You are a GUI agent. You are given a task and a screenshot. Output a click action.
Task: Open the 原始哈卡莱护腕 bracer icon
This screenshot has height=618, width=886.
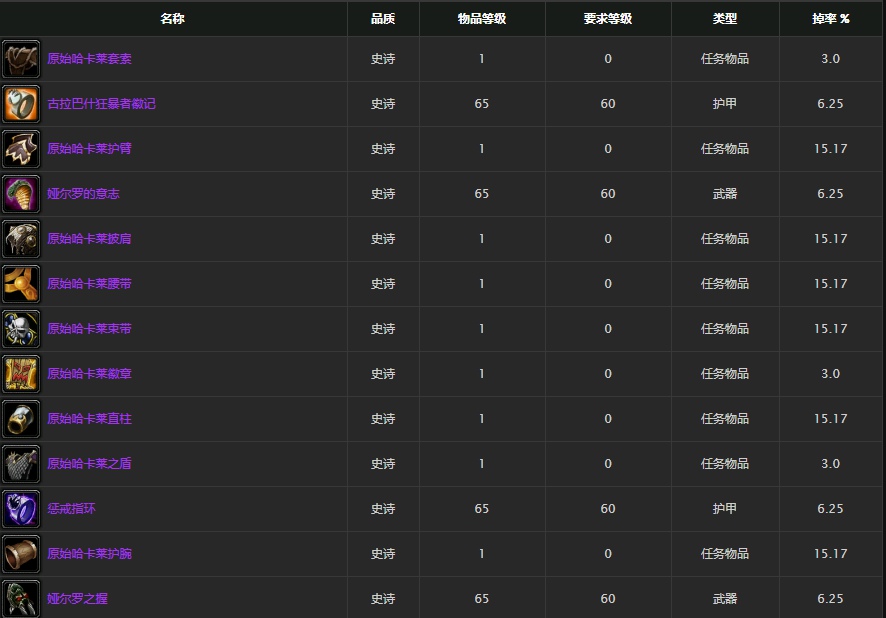pyautogui.click(x=21, y=554)
